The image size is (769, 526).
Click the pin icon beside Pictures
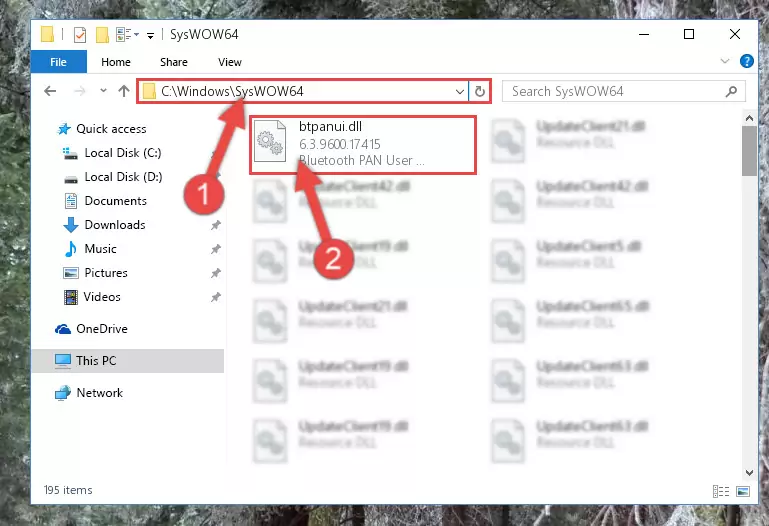(x=215, y=273)
